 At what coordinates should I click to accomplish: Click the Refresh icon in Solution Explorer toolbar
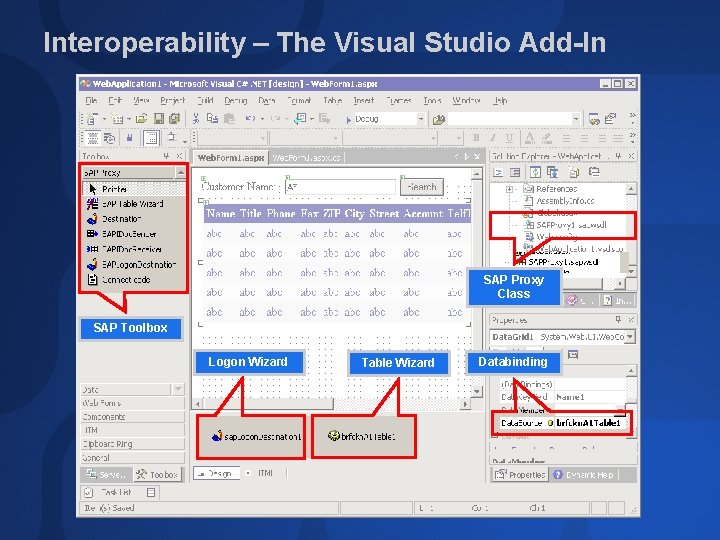pos(535,173)
